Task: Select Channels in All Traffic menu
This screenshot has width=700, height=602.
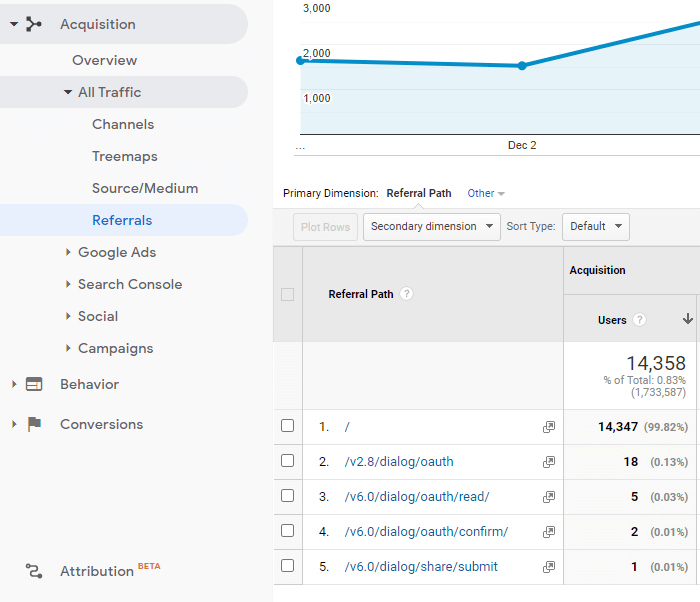Action: pos(123,124)
